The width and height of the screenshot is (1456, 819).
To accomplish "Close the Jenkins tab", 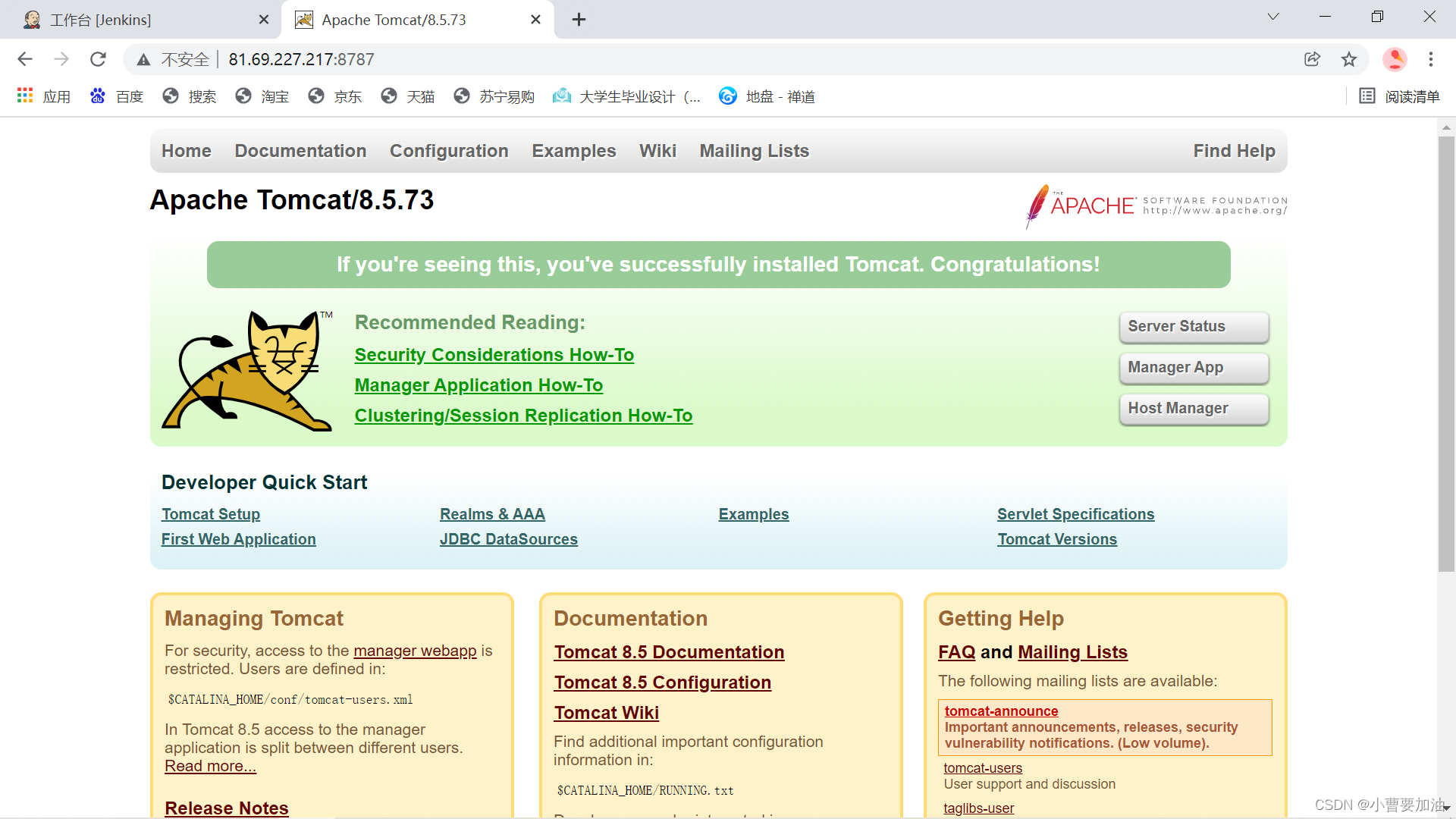I will pos(263,20).
